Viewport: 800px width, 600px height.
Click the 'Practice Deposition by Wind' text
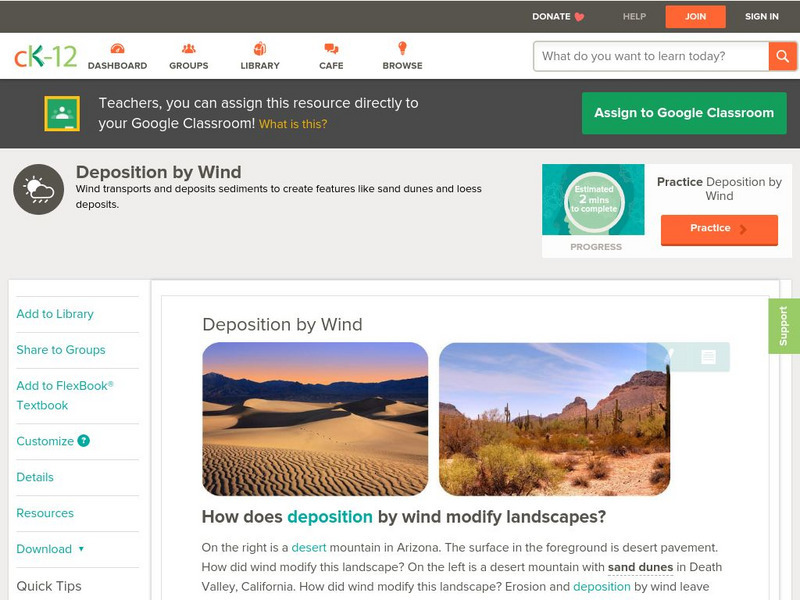(x=719, y=189)
